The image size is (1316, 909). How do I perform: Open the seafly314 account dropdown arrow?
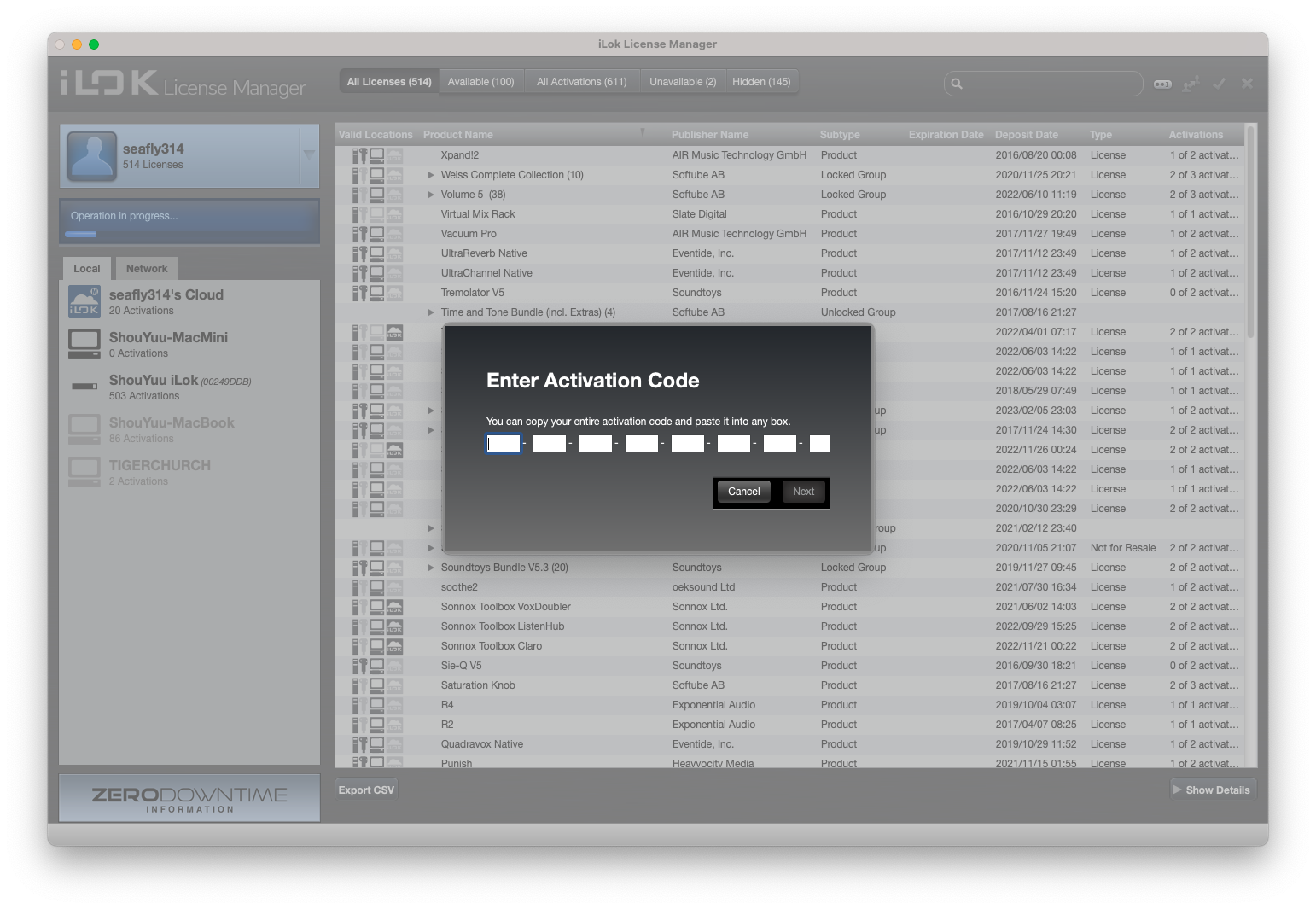point(309,154)
